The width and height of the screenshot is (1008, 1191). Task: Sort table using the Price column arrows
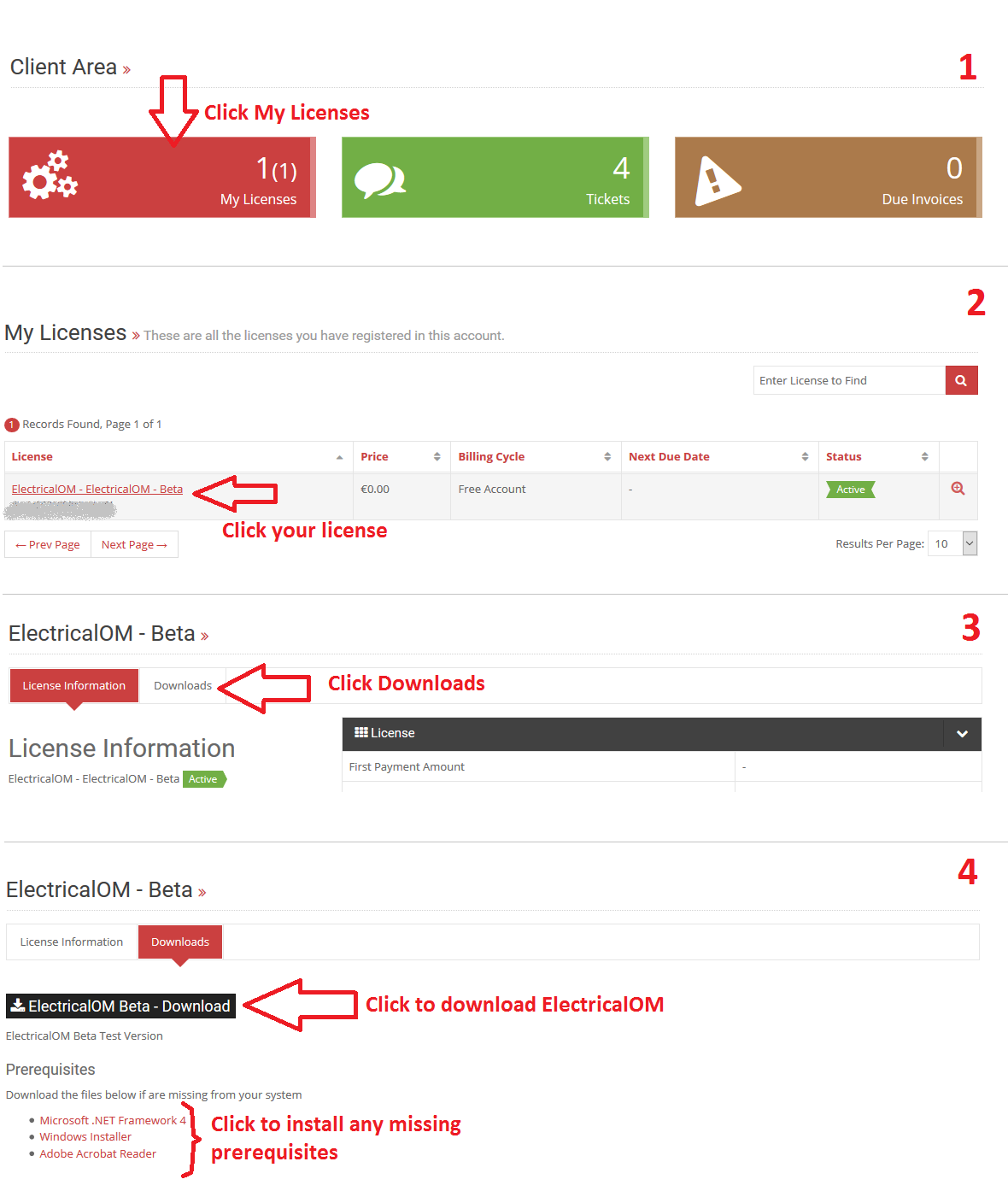[x=437, y=457]
